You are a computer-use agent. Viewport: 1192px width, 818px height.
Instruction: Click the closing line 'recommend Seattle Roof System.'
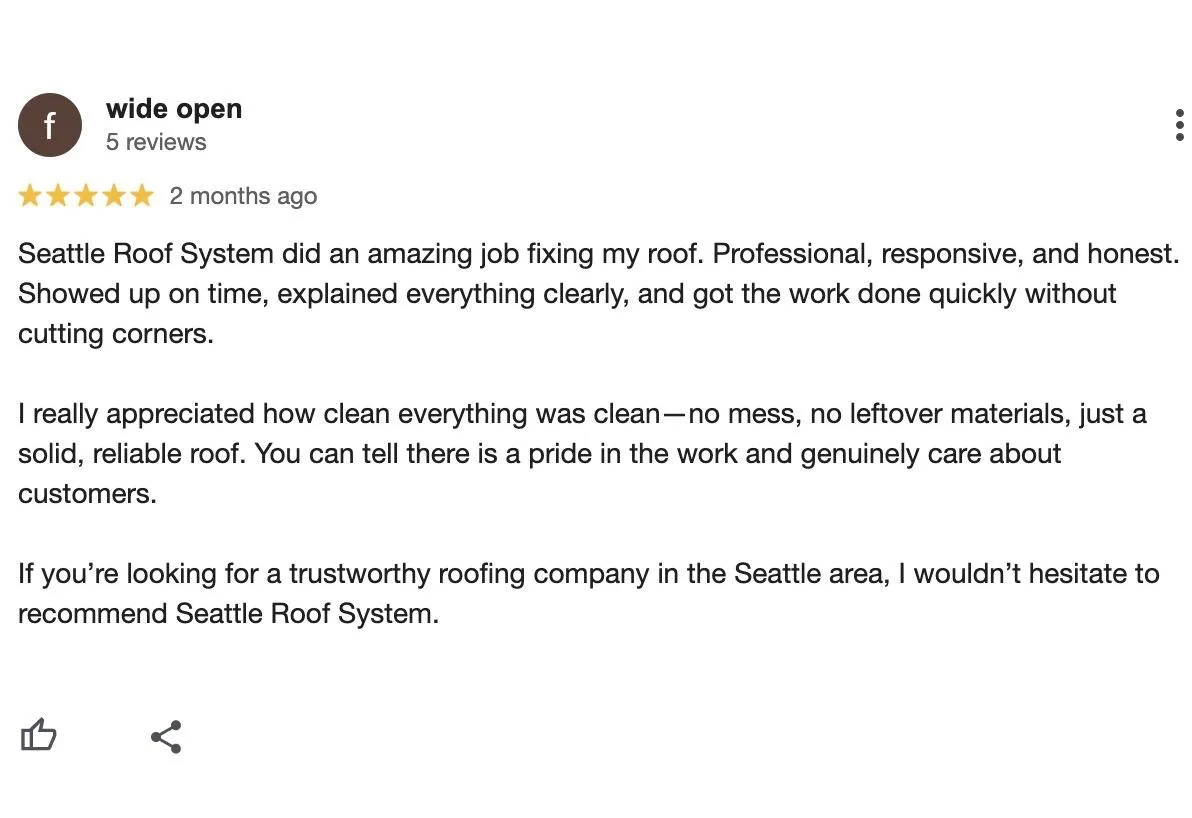pos(229,614)
